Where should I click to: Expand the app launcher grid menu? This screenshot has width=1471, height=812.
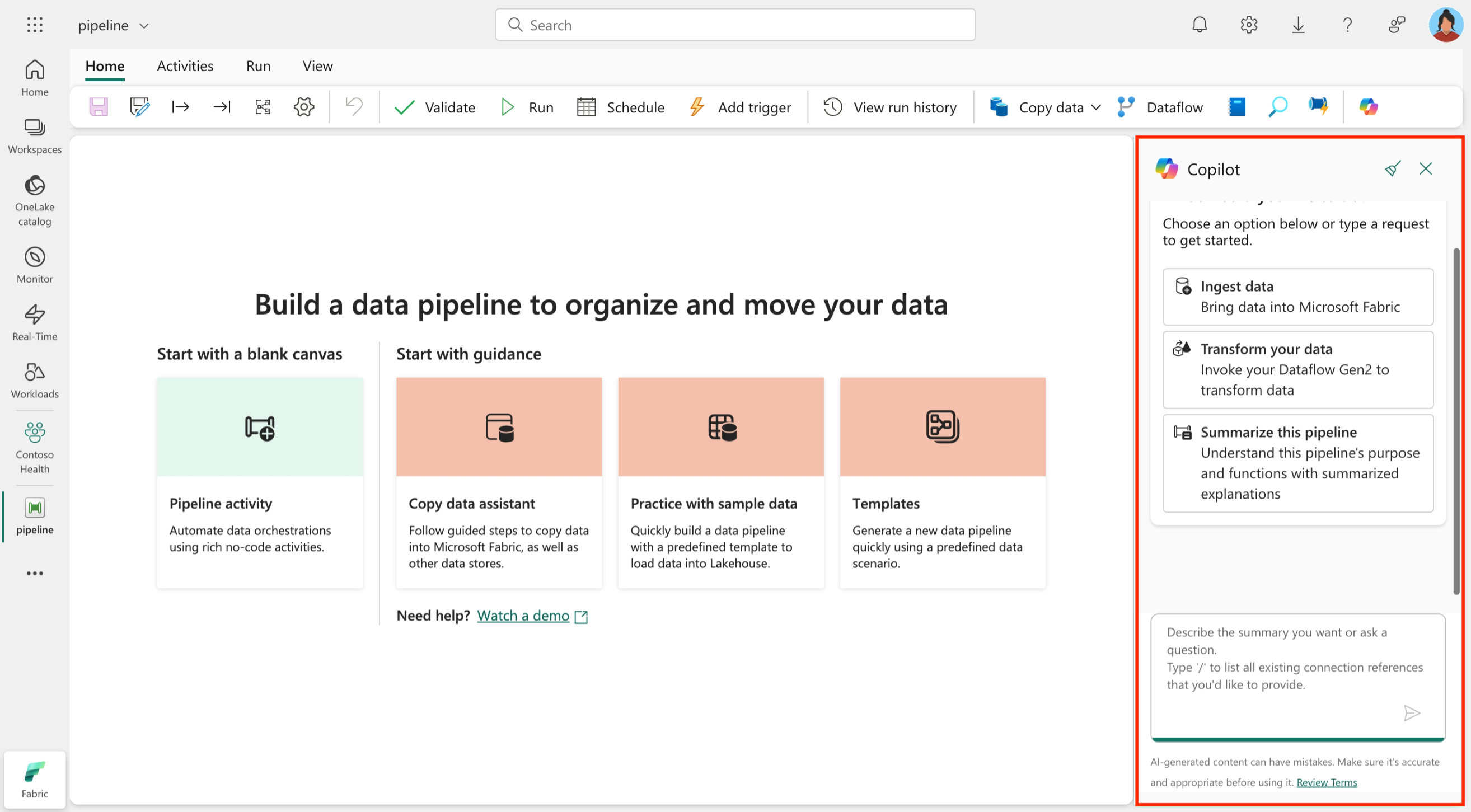[34, 25]
